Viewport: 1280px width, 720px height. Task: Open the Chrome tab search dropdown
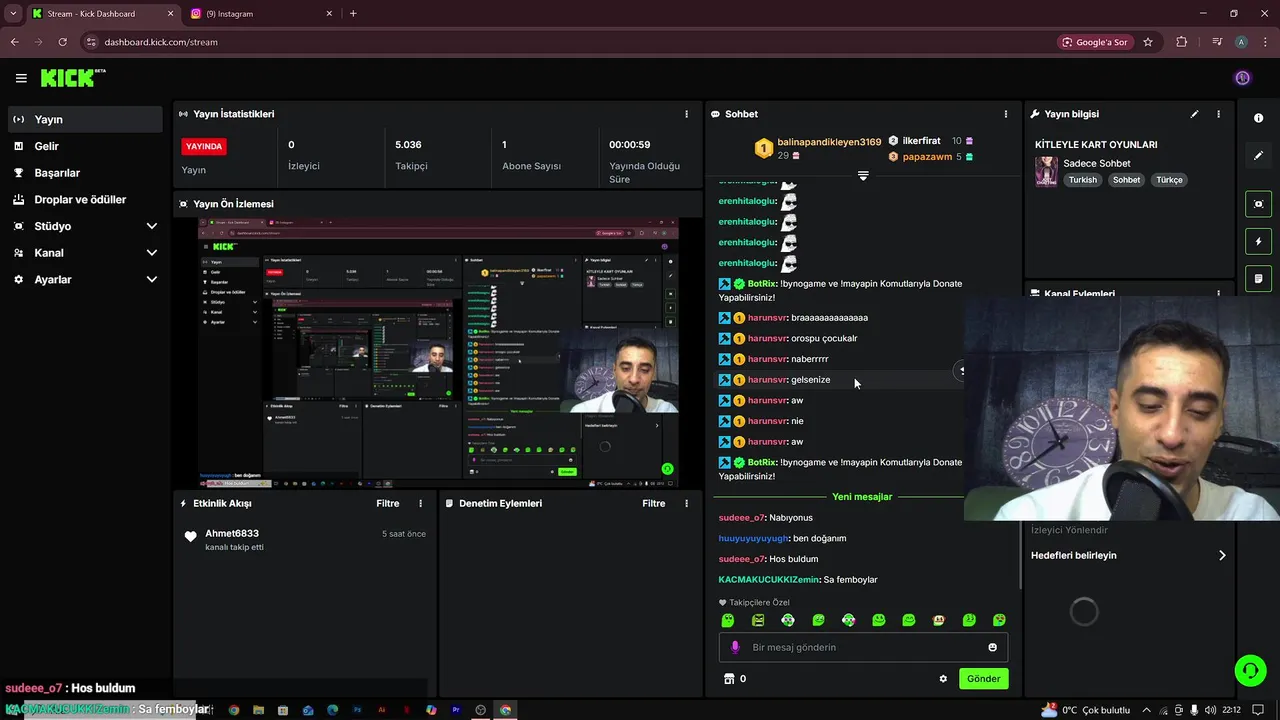13,13
